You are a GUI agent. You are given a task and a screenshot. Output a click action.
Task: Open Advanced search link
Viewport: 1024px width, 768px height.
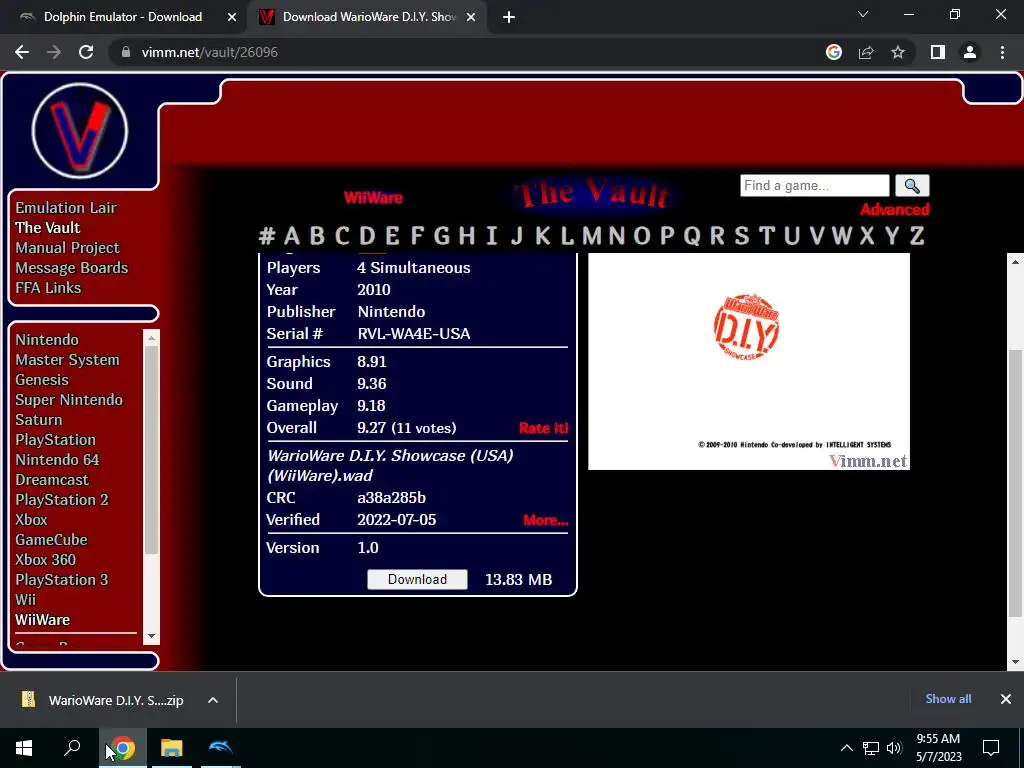[x=895, y=210]
